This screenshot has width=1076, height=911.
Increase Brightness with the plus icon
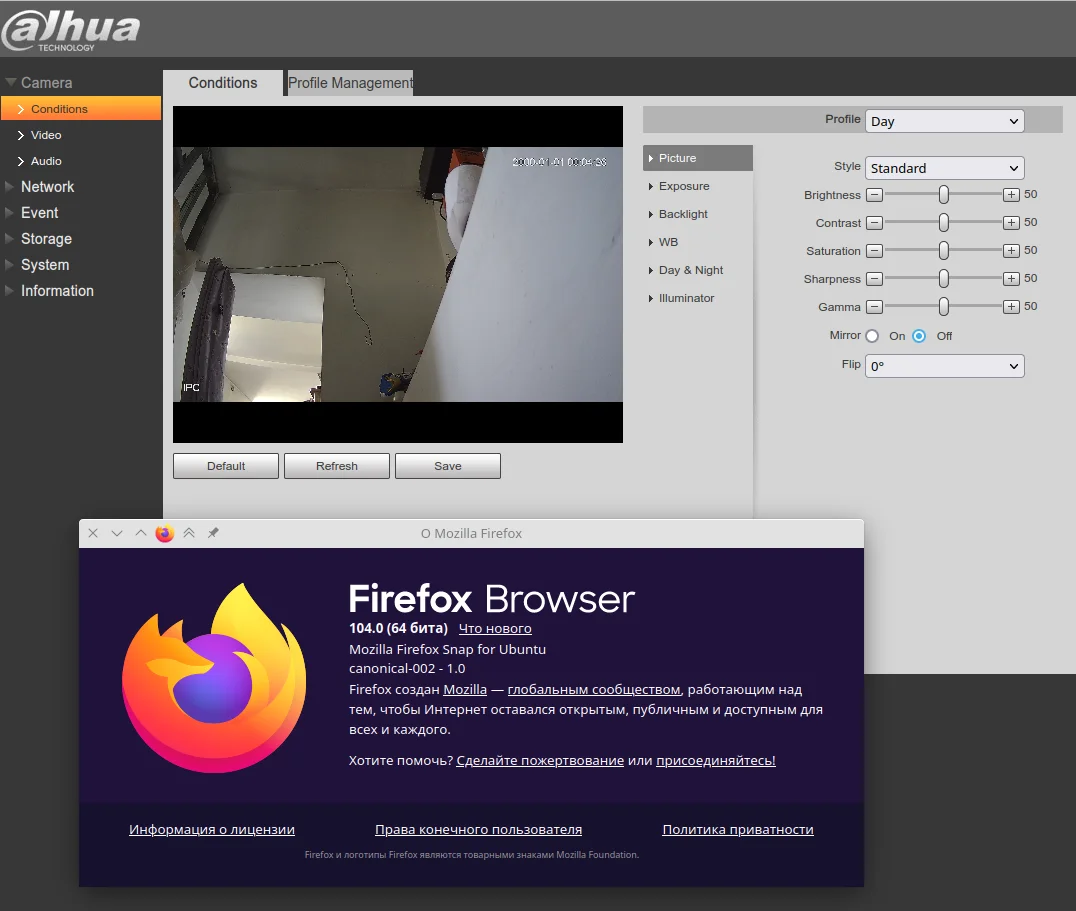click(1011, 195)
